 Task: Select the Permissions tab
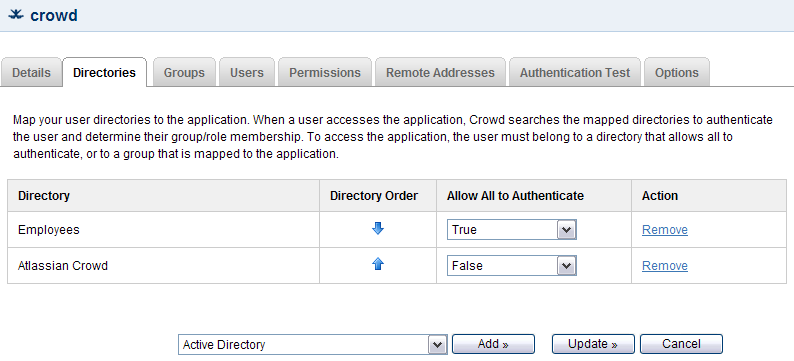pos(325,72)
